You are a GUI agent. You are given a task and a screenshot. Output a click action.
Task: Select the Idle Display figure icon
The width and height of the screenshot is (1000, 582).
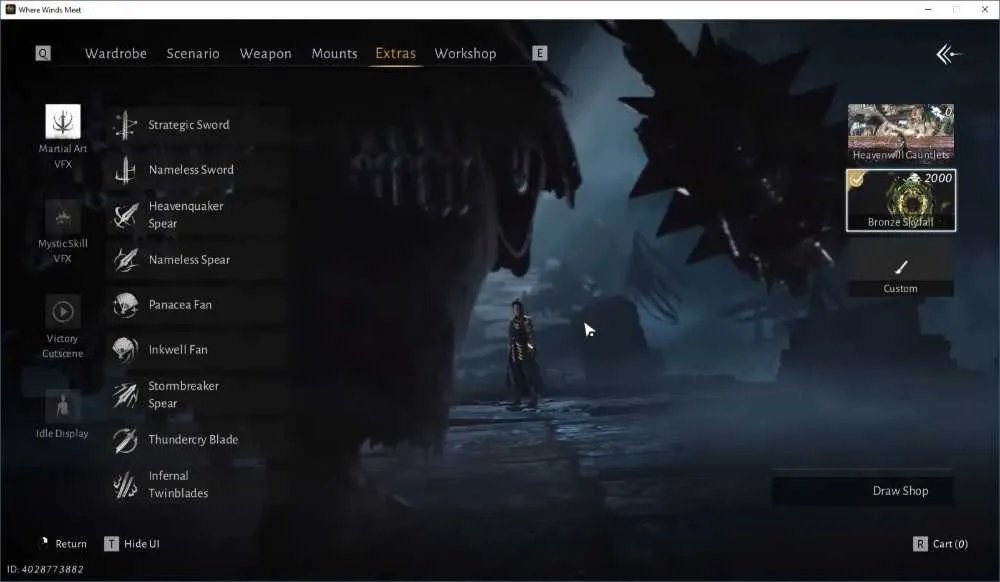pyautogui.click(x=62, y=407)
